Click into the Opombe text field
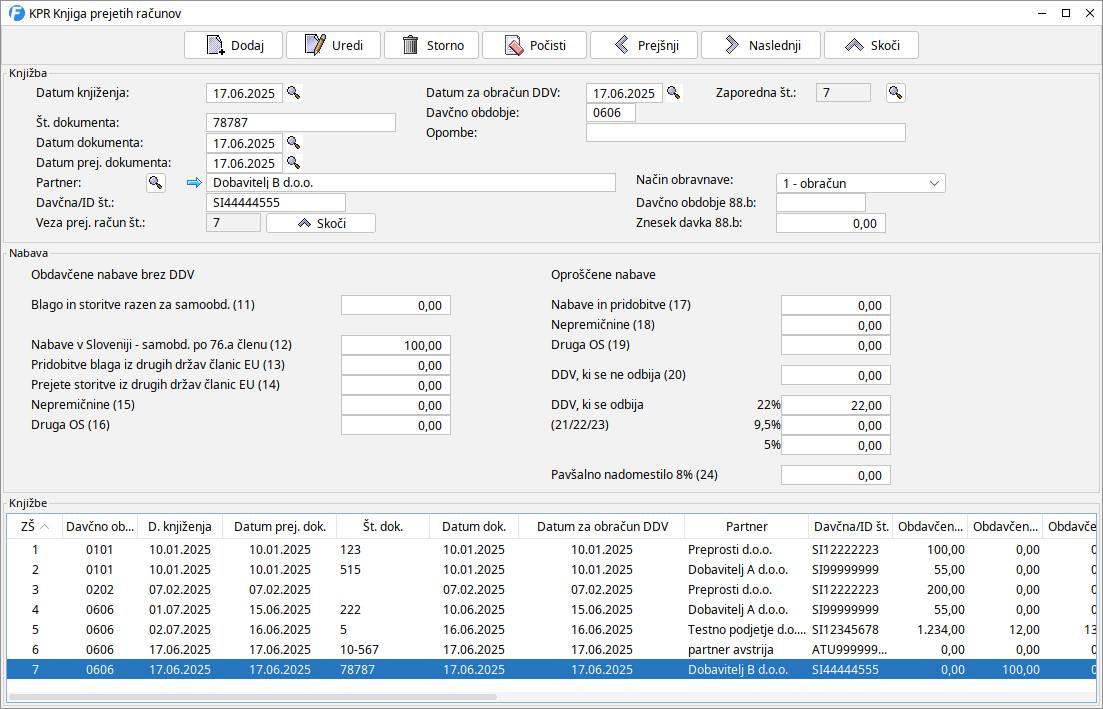Image resolution: width=1103 pixels, height=709 pixels. (745, 133)
